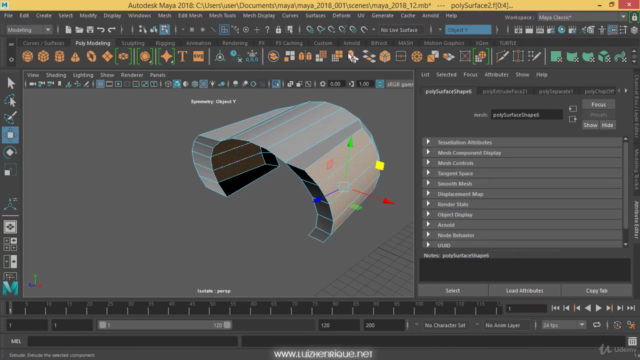Open the Modeling menu set dropdown
This screenshot has height=360, width=640.
pyautogui.click(x=29, y=30)
